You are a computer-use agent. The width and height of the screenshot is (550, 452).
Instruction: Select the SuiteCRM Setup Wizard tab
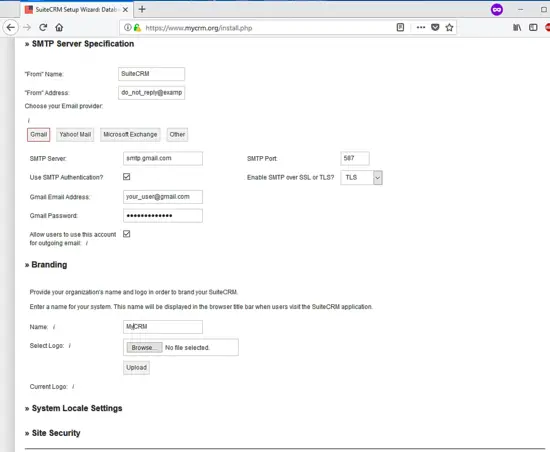point(76,9)
